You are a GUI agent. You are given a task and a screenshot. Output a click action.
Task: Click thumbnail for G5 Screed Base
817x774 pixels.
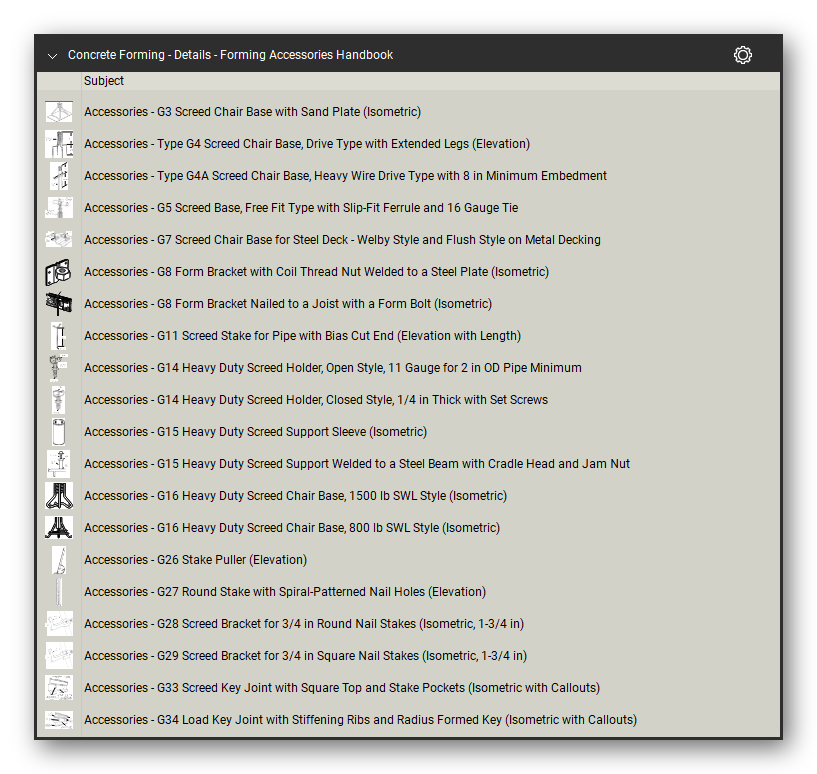tap(59, 207)
